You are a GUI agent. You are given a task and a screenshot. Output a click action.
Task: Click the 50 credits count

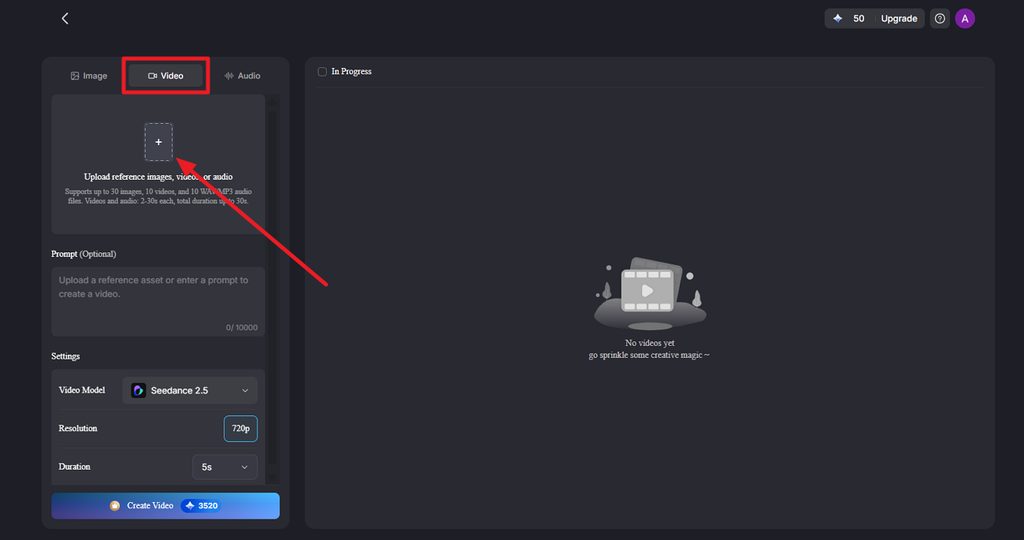[859, 18]
